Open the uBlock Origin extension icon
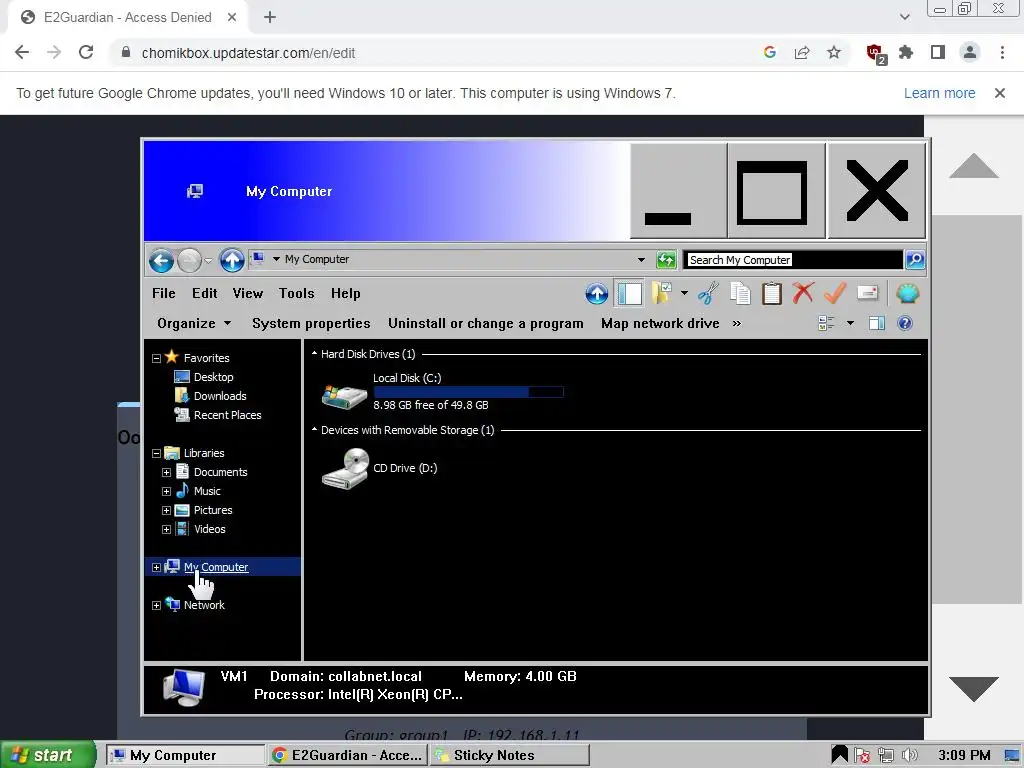This screenshot has height=768, width=1024. 875,54
